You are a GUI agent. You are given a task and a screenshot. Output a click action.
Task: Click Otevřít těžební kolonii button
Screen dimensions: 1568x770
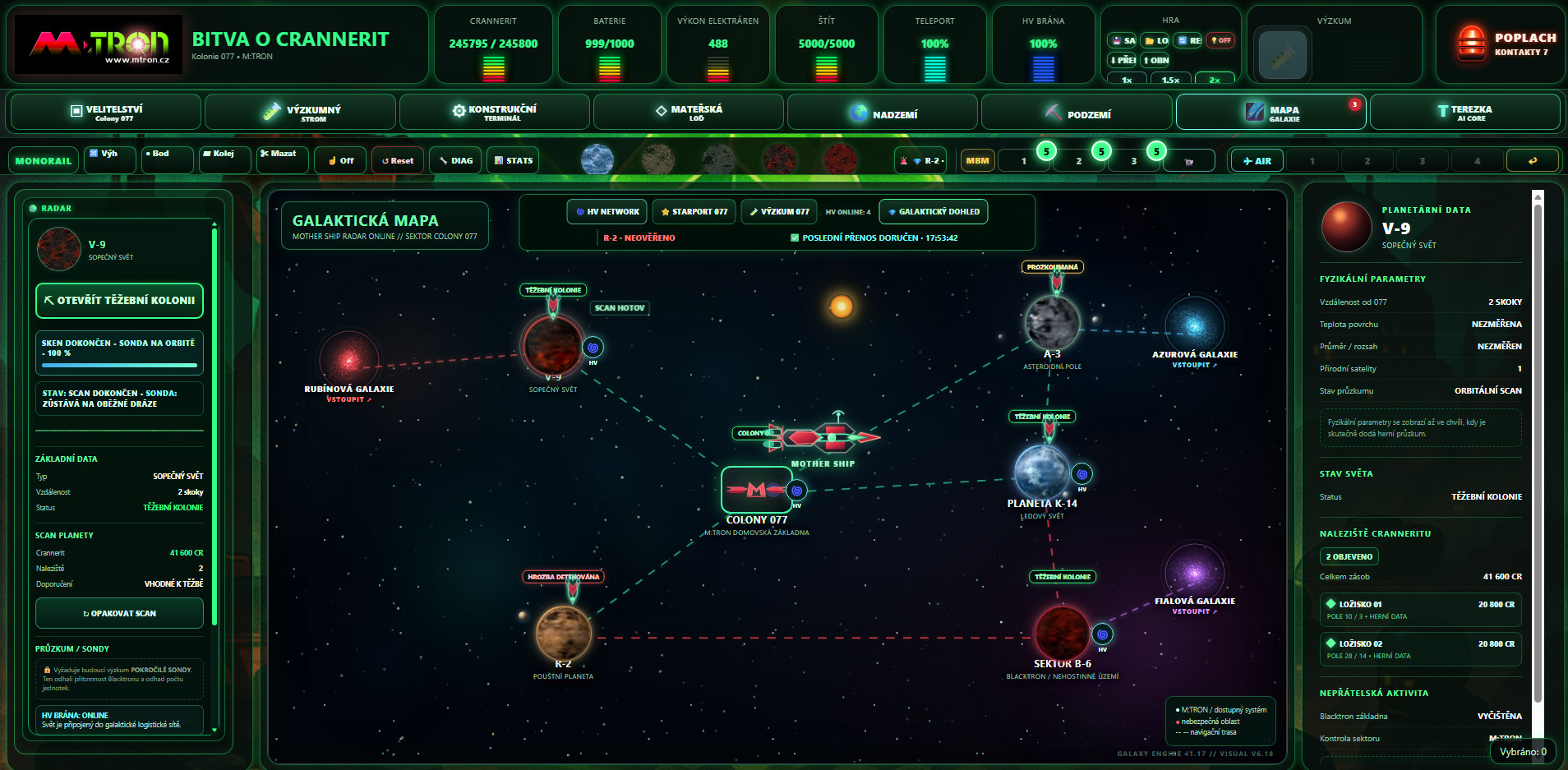pos(119,301)
